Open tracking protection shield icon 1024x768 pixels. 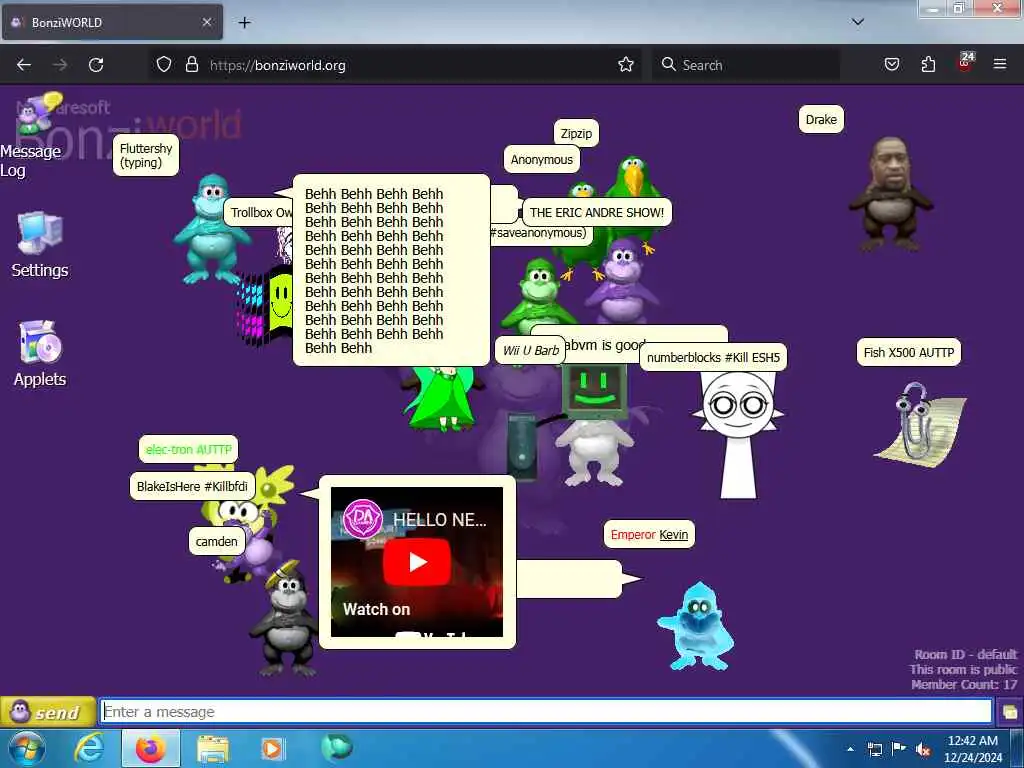click(x=164, y=65)
